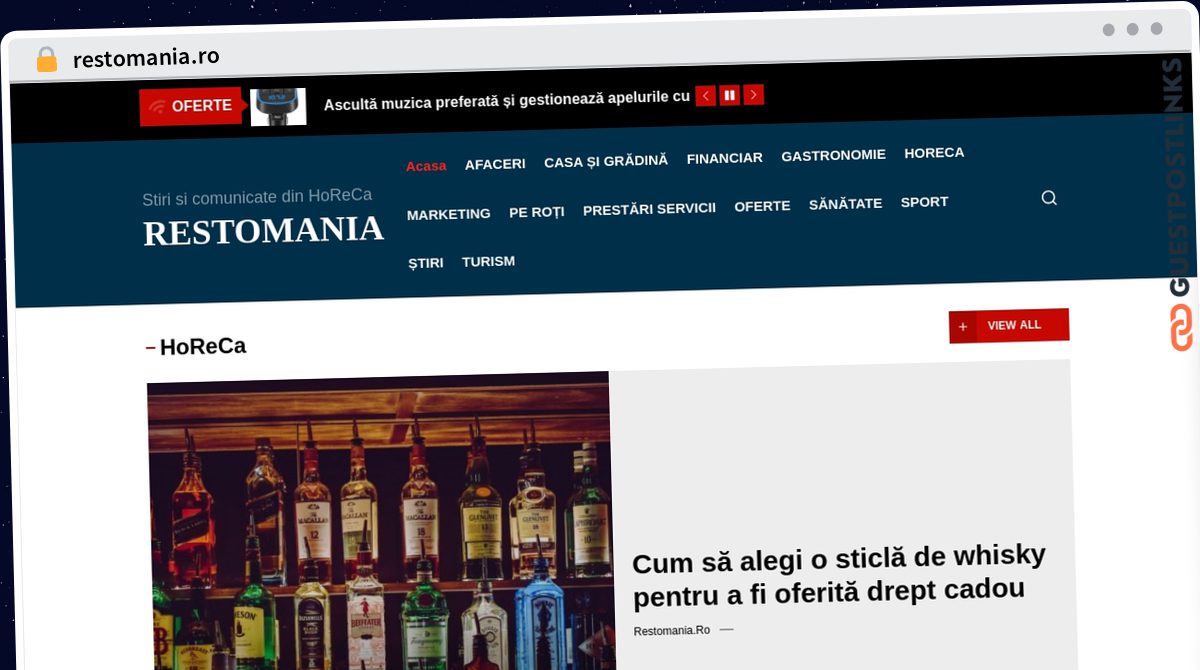Open the TURISM category
1200x670 pixels.
click(488, 261)
